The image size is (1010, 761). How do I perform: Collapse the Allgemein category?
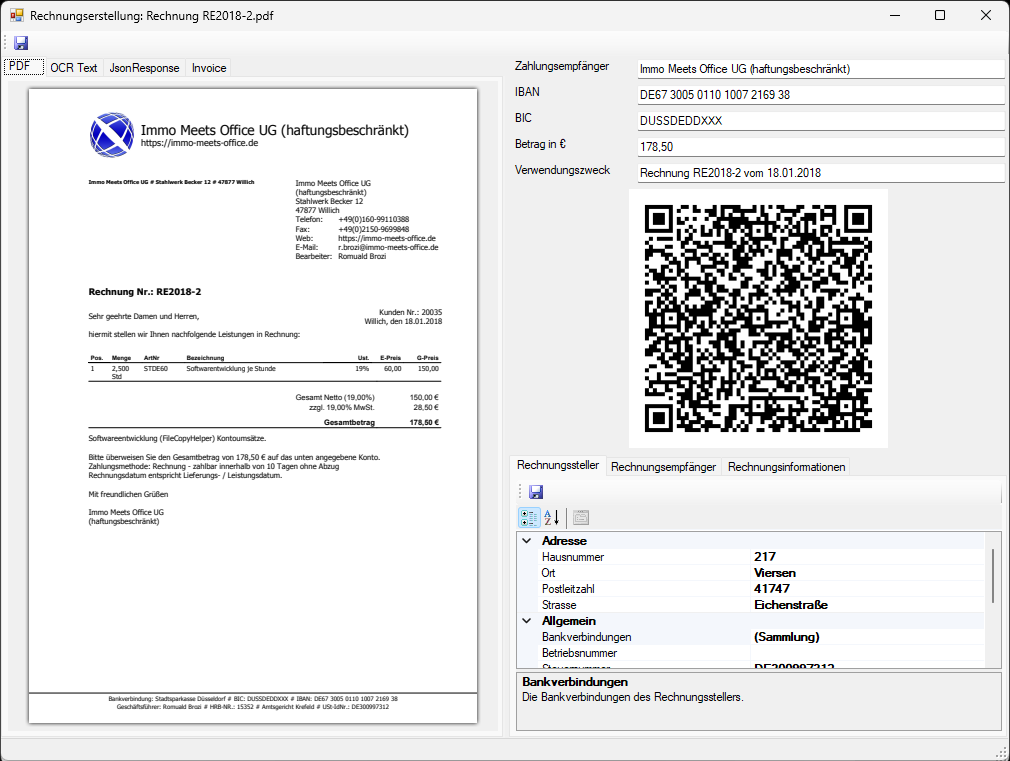click(x=527, y=621)
